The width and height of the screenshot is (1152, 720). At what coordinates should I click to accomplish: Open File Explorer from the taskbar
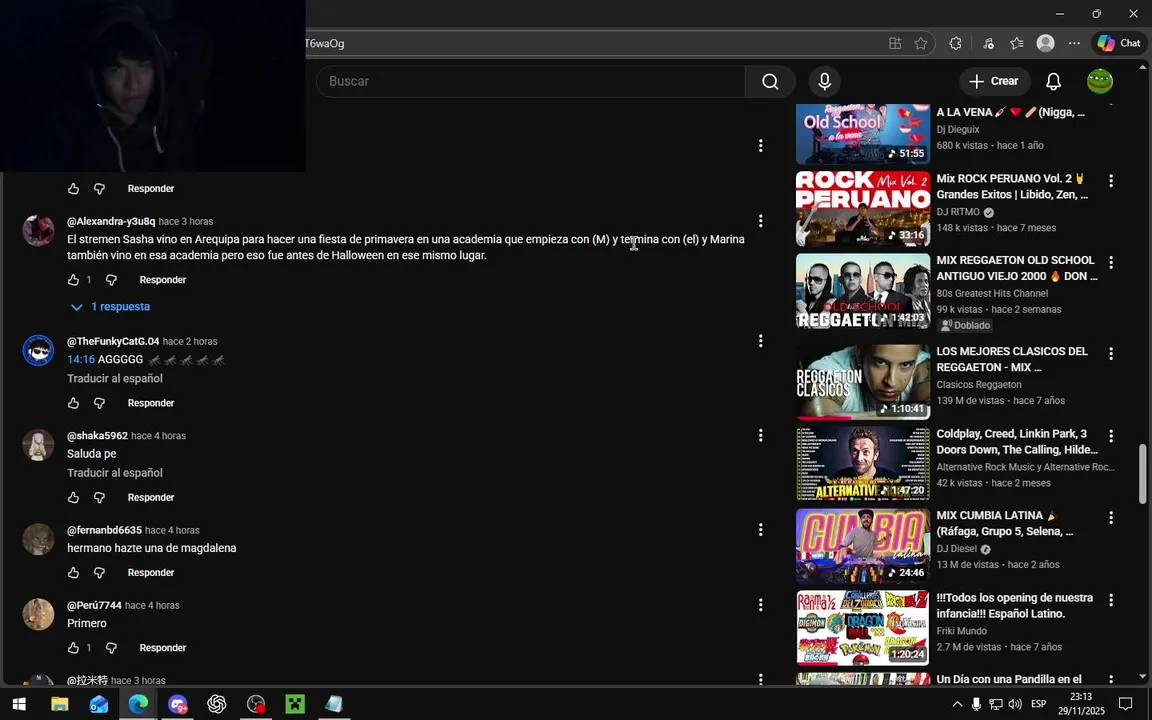pyautogui.click(x=60, y=705)
